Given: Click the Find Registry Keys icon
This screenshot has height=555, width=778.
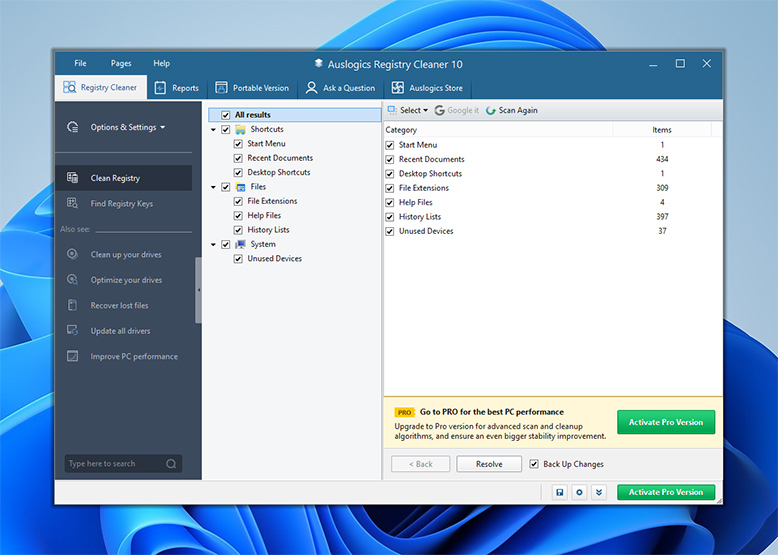Looking at the screenshot, I should [72, 203].
